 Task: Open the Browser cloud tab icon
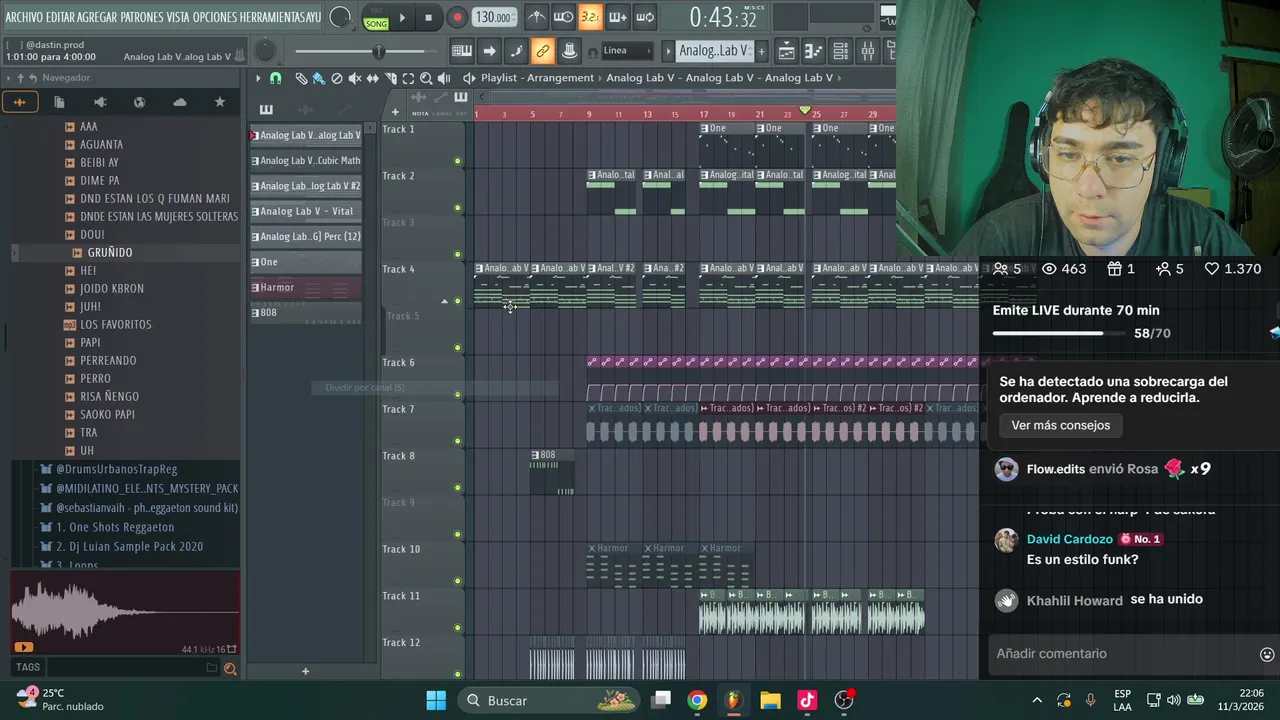(180, 102)
